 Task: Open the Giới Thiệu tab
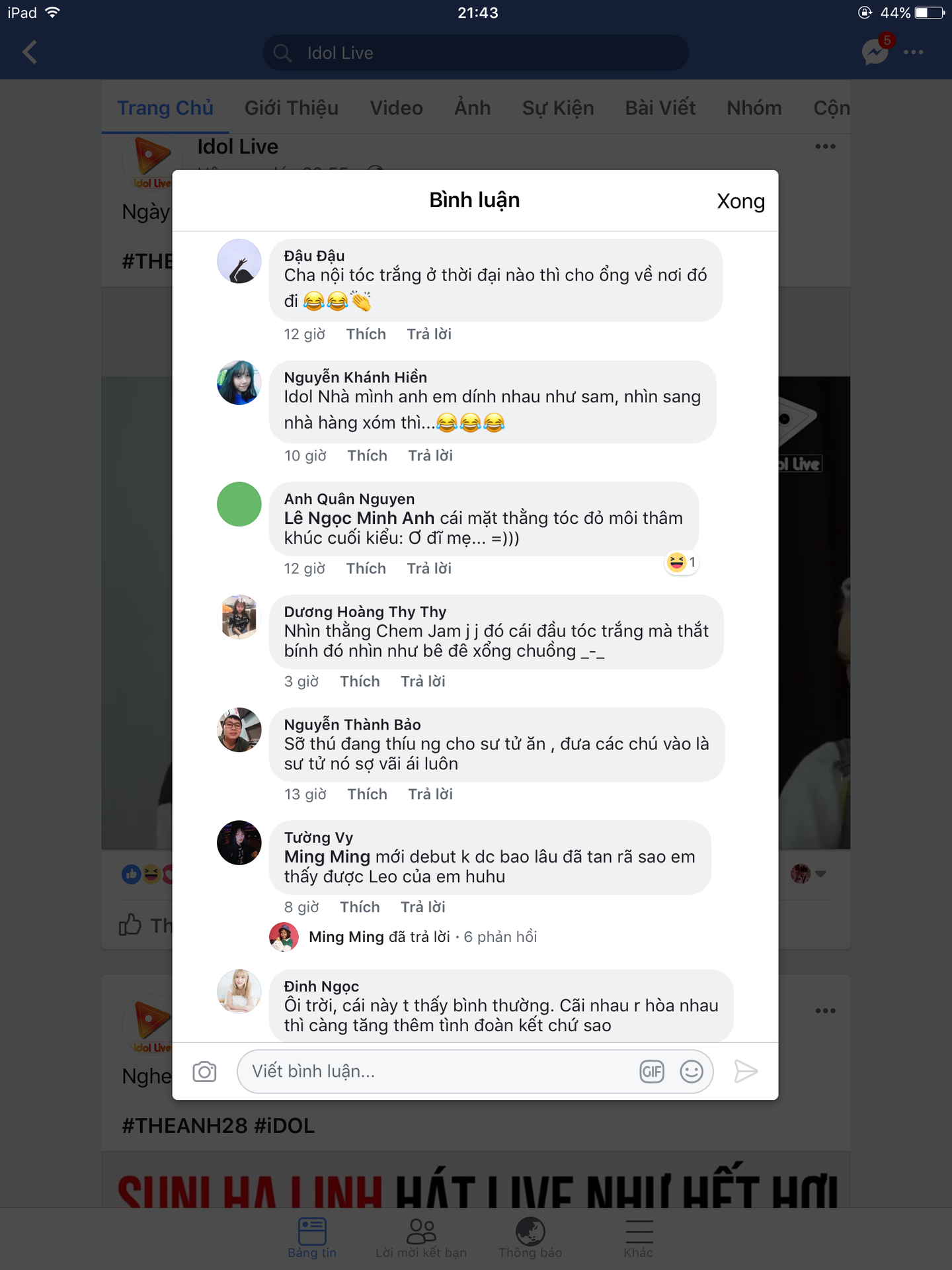[x=292, y=108]
